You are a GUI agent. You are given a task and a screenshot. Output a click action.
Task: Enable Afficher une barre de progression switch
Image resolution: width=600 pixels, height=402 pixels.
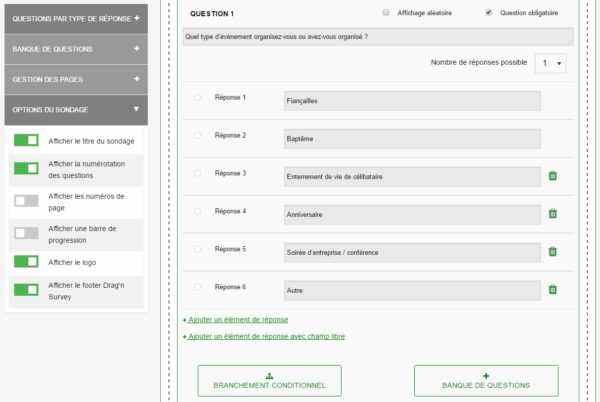26,233
